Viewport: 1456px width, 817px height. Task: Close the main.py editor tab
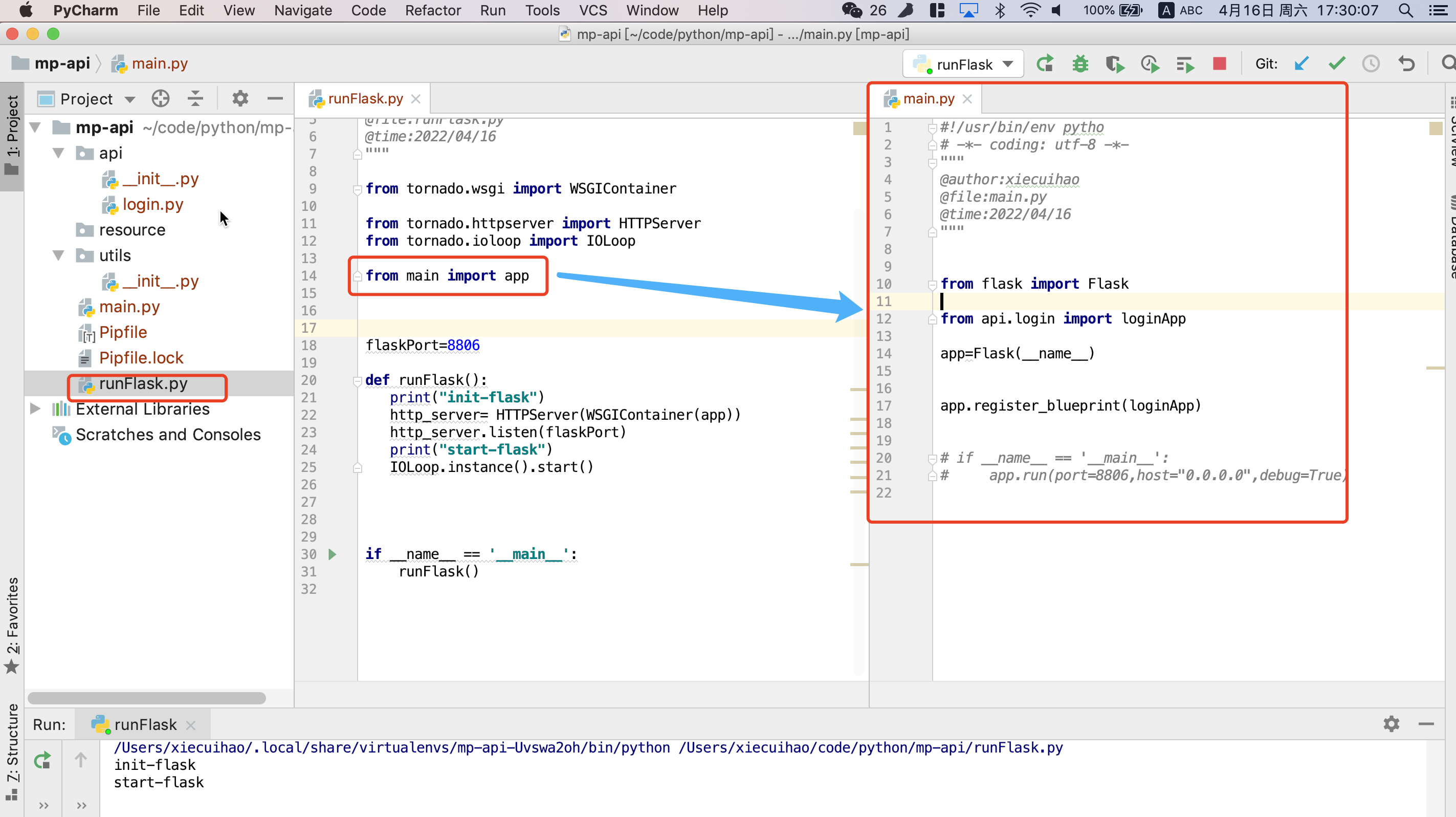[967, 99]
